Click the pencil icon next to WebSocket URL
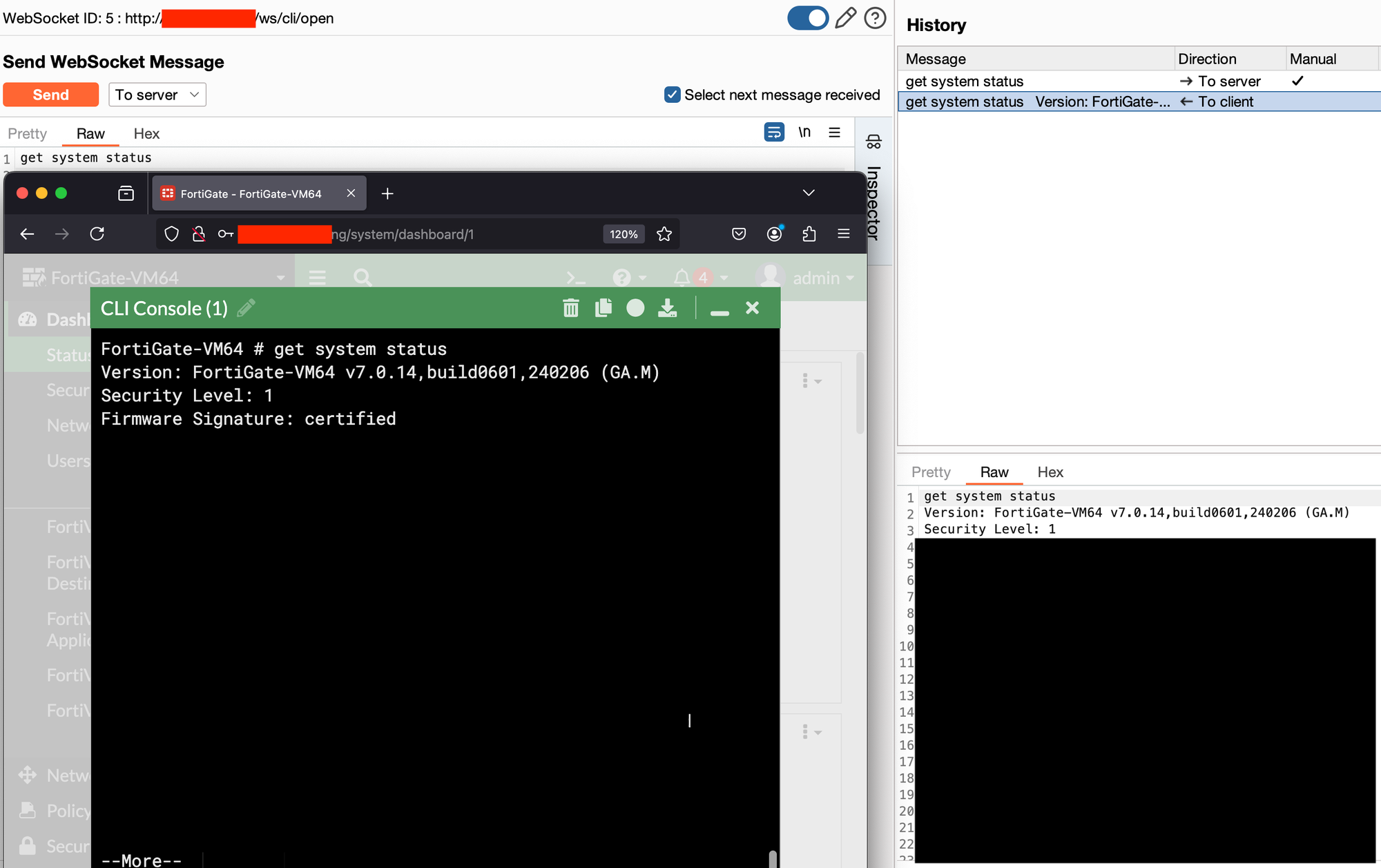The height and width of the screenshot is (868, 1381). coord(845,18)
